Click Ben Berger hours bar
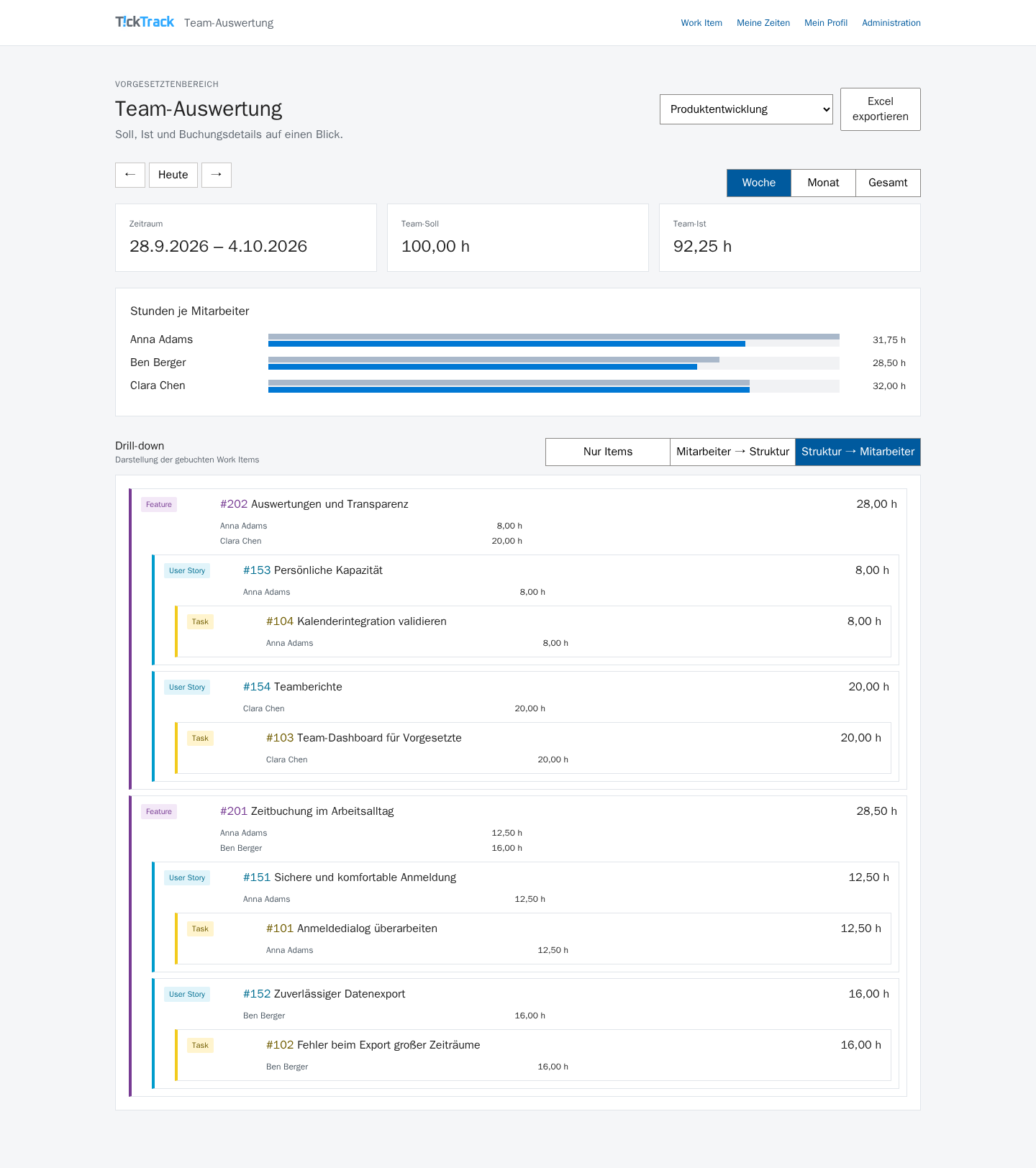 pyautogui.click(x=554, y=363)
